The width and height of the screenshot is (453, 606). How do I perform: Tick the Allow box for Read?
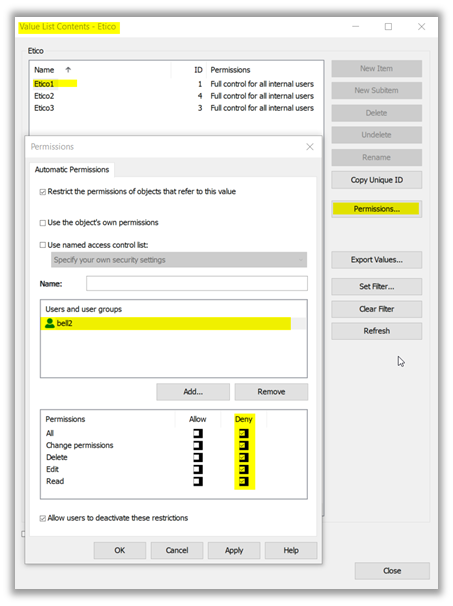pyautogui.click(x=198, y=481)
